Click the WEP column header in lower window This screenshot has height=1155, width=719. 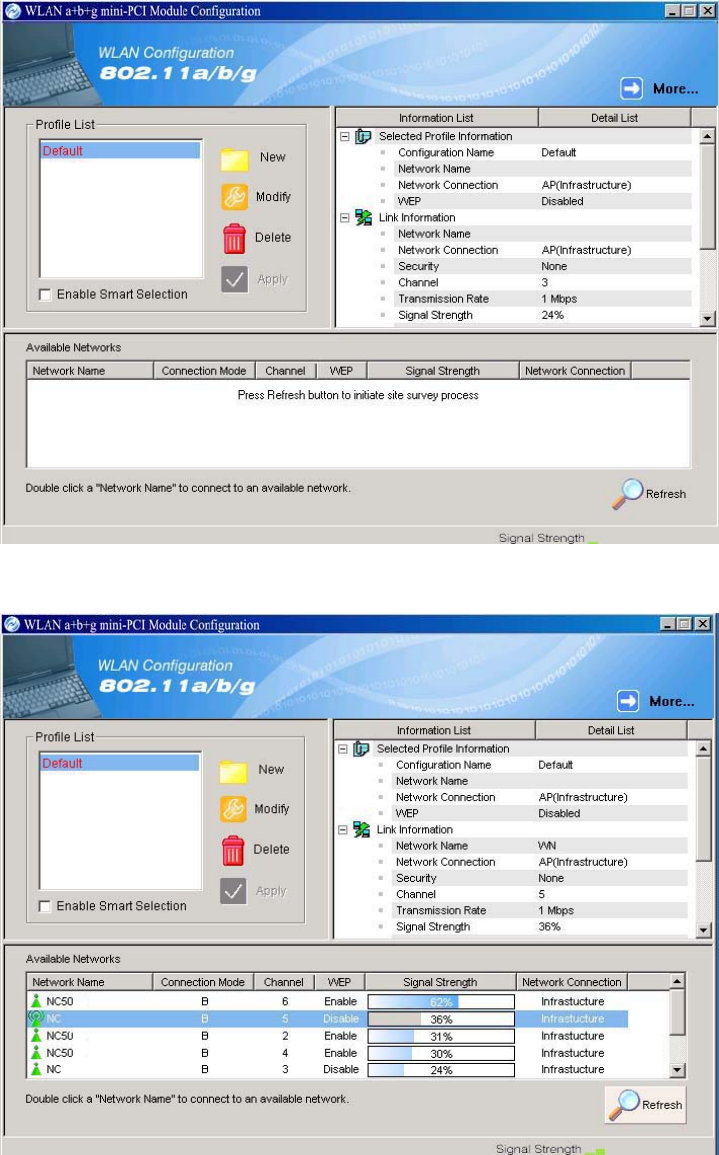tap(339, 982)
